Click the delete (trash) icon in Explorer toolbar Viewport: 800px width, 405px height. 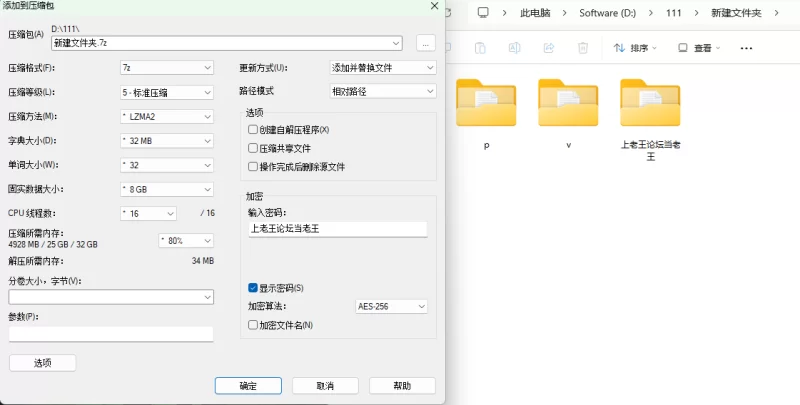pyautogui.click(x=582, y=48)
